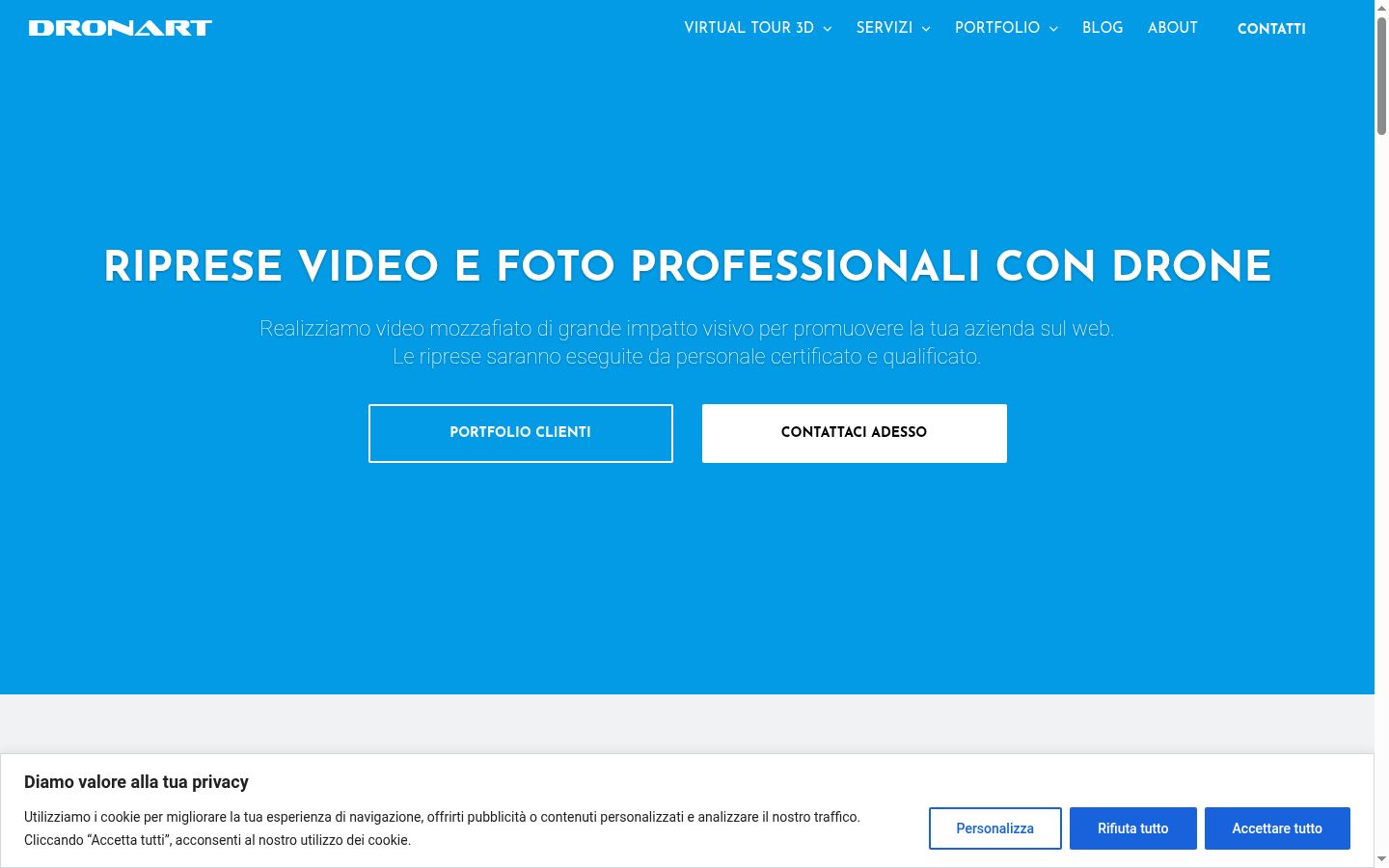Open the Virtual Tour 3D menu item

pyautogui.click(x=749, y=28)
